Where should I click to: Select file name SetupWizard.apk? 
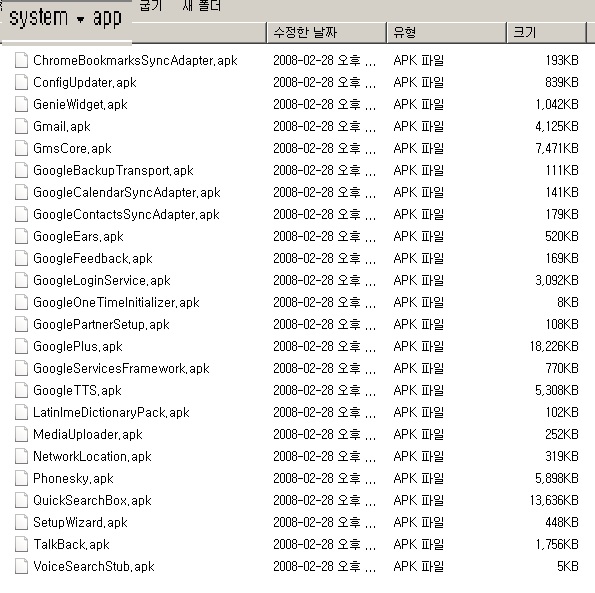(80, 522)
